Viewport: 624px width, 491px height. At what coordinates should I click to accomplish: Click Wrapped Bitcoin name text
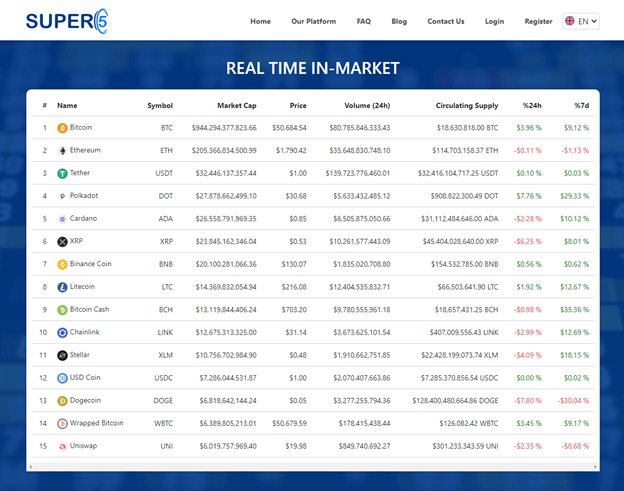coord(97,423)
